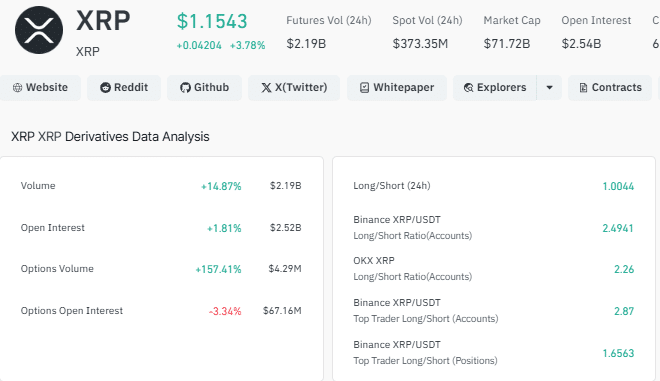Select the Open Interest header label
Screen dimensions: 660x381
point(596,20)
